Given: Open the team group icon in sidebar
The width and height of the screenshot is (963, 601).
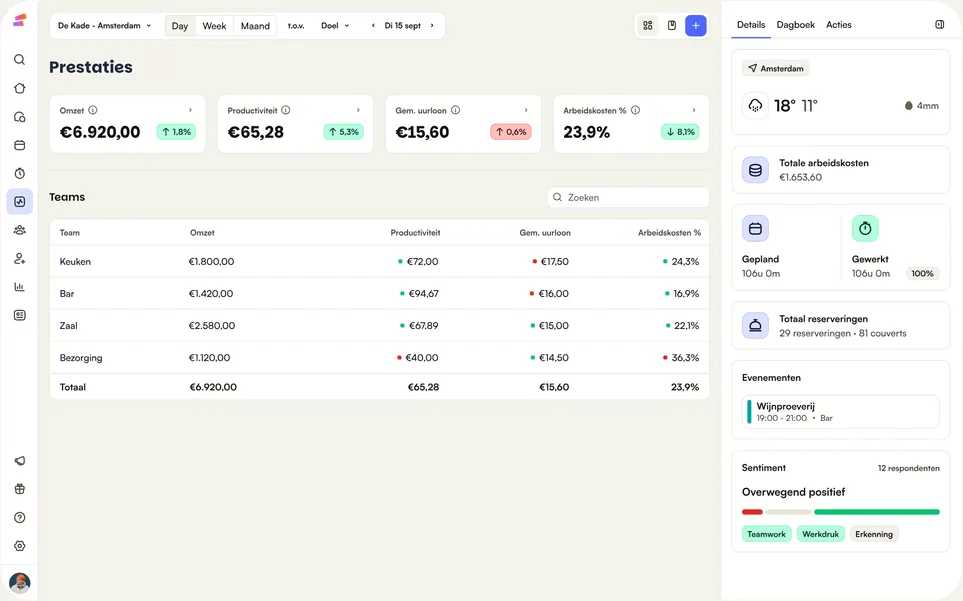Looking at the screenshot, I should coord(20,230).
